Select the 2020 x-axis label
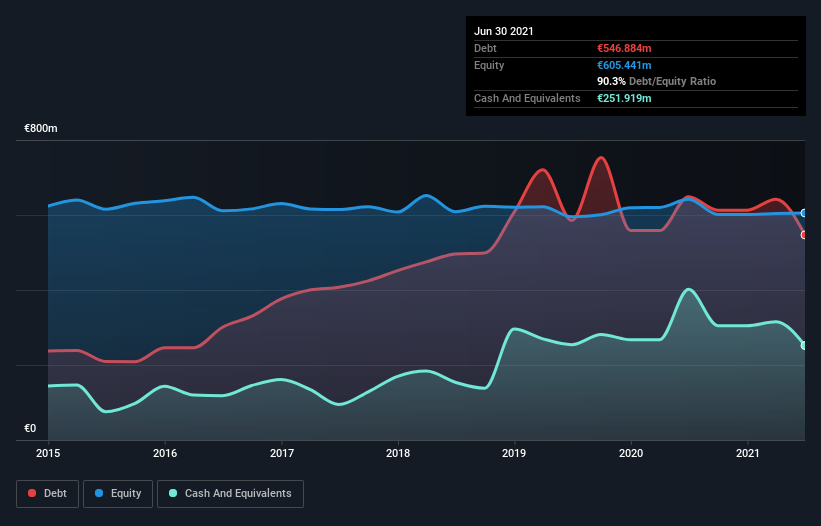Screen dimensions: 821x526 [x=631, y=453]
